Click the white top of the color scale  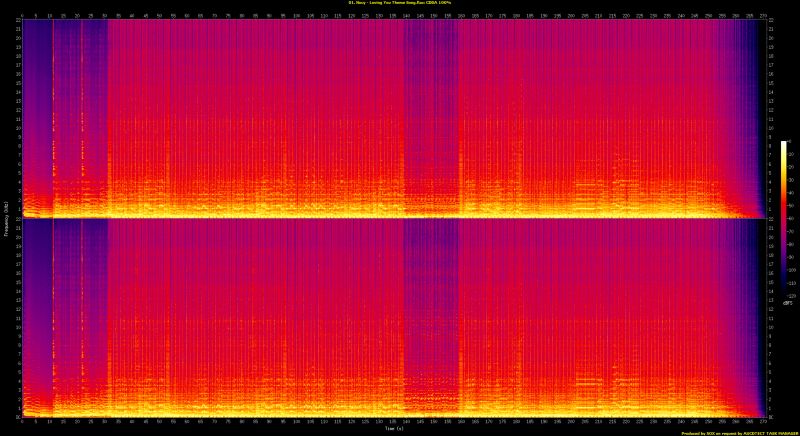(784, 144)
